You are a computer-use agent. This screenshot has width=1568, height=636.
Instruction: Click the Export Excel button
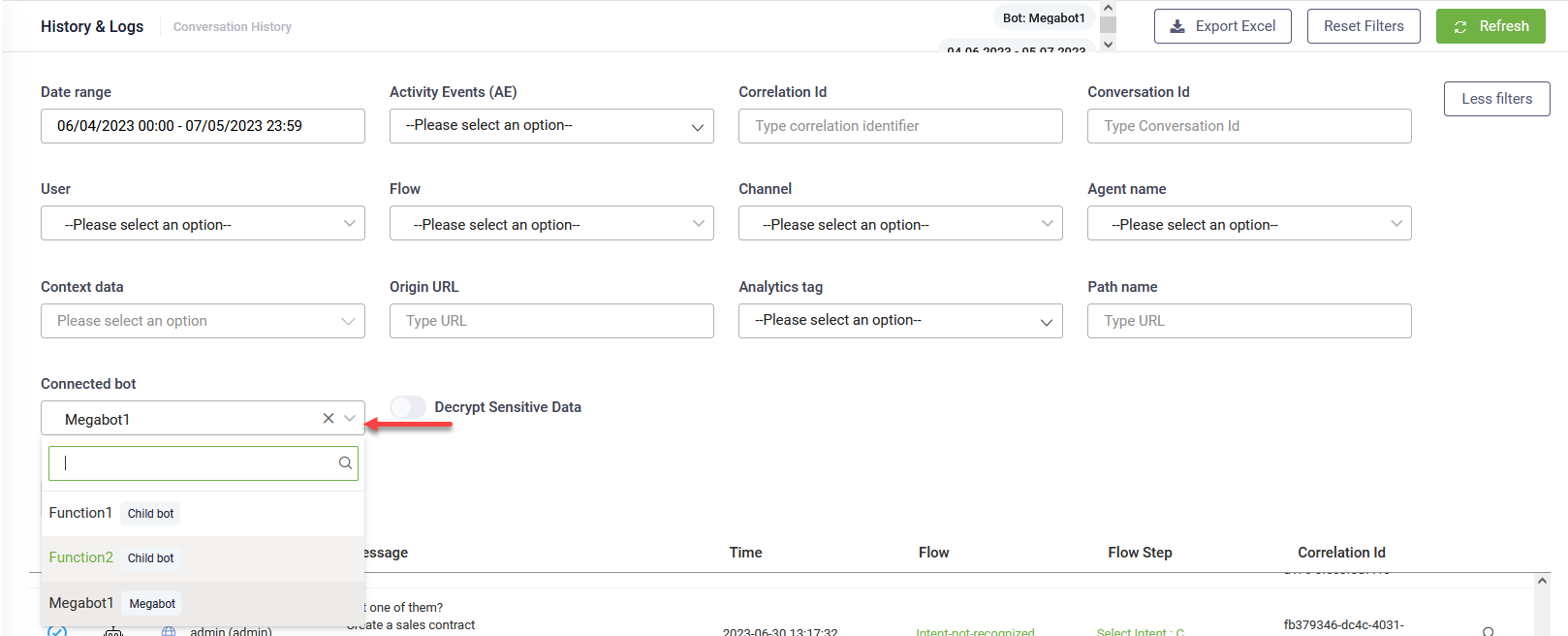[x=1222, y=26]
